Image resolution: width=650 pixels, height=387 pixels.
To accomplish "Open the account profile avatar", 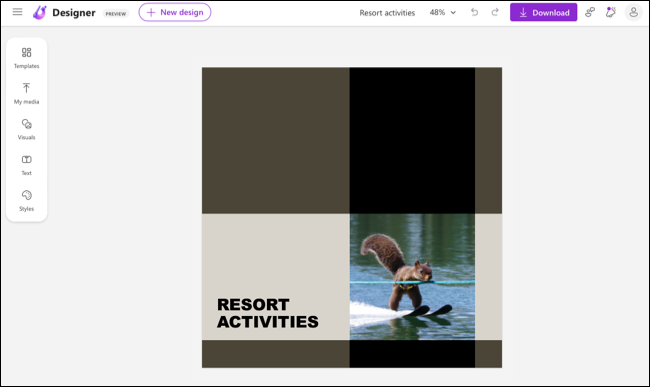I will 633,12.
